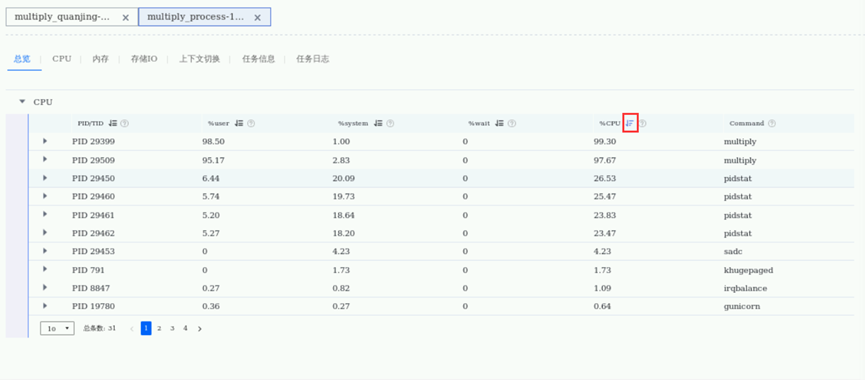The image size is (865, 380).
Task: Expand row PID 29460
Action: point(45,196)
